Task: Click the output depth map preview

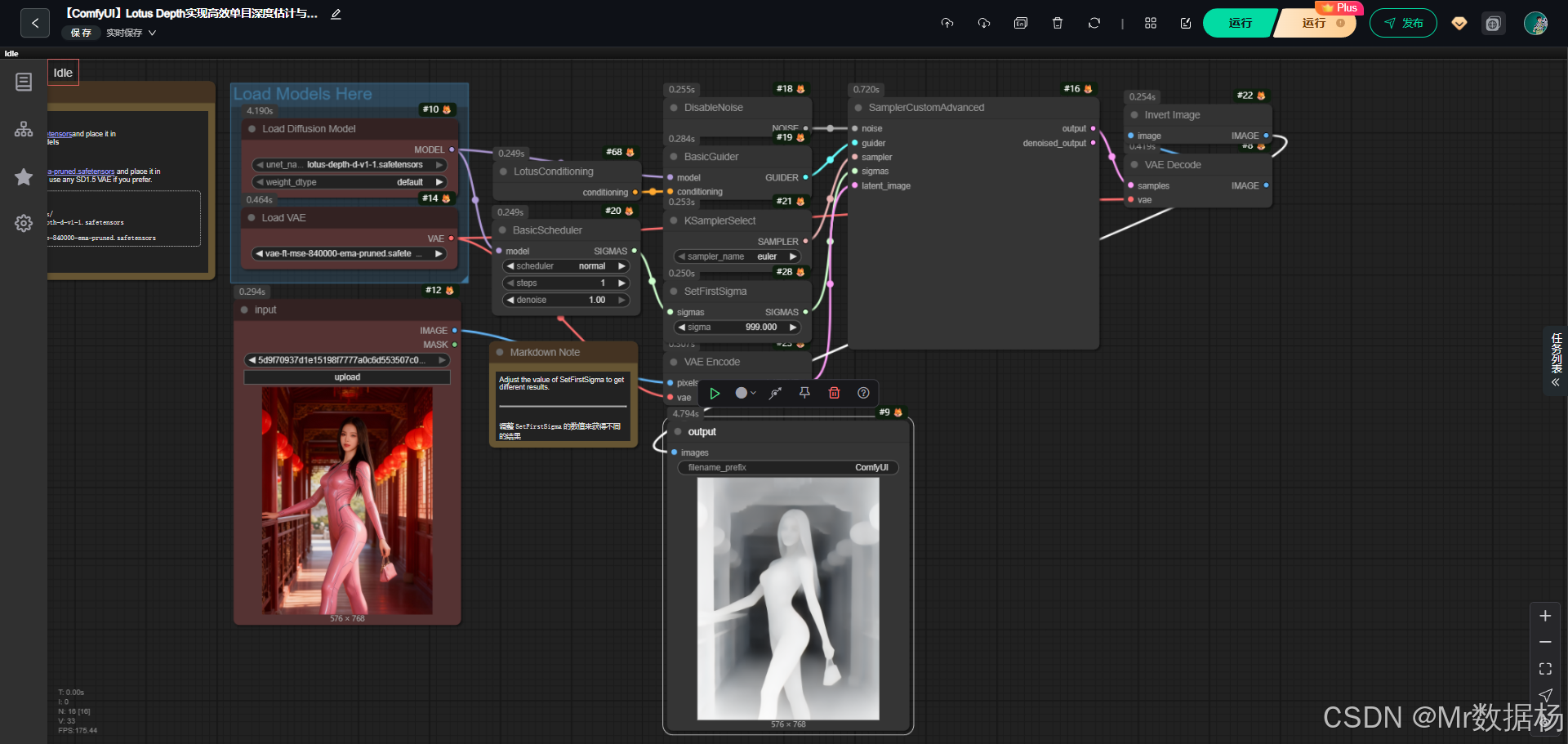Action: [x=788, y=599]
